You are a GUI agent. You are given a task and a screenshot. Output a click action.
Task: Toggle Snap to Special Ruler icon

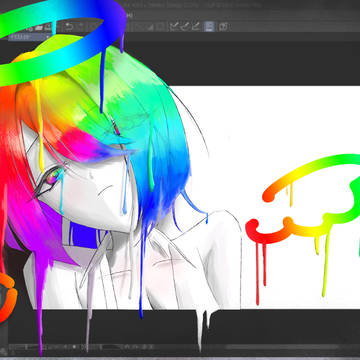(x=186, y=26)
